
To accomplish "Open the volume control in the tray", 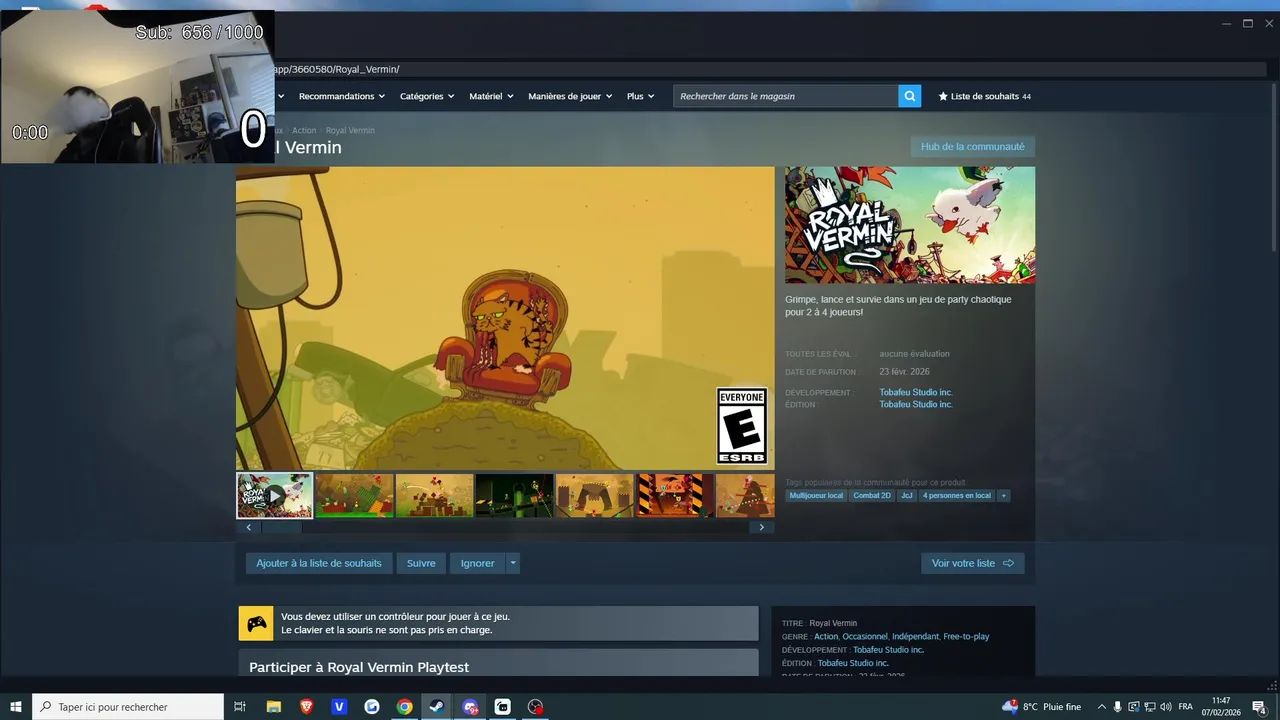I will [x=1166, y=707].
